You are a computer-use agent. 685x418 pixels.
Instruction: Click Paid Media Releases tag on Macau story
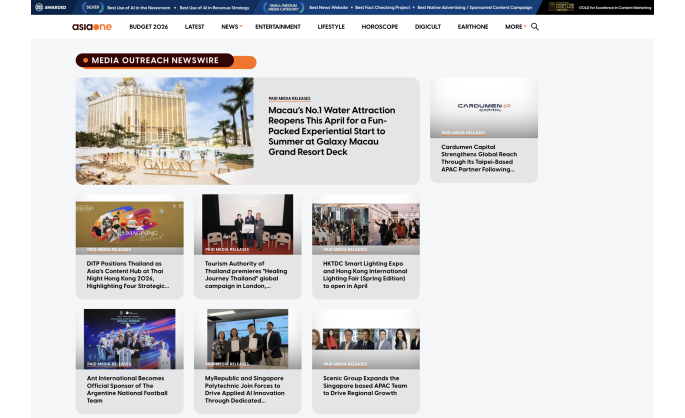point(289,99)
